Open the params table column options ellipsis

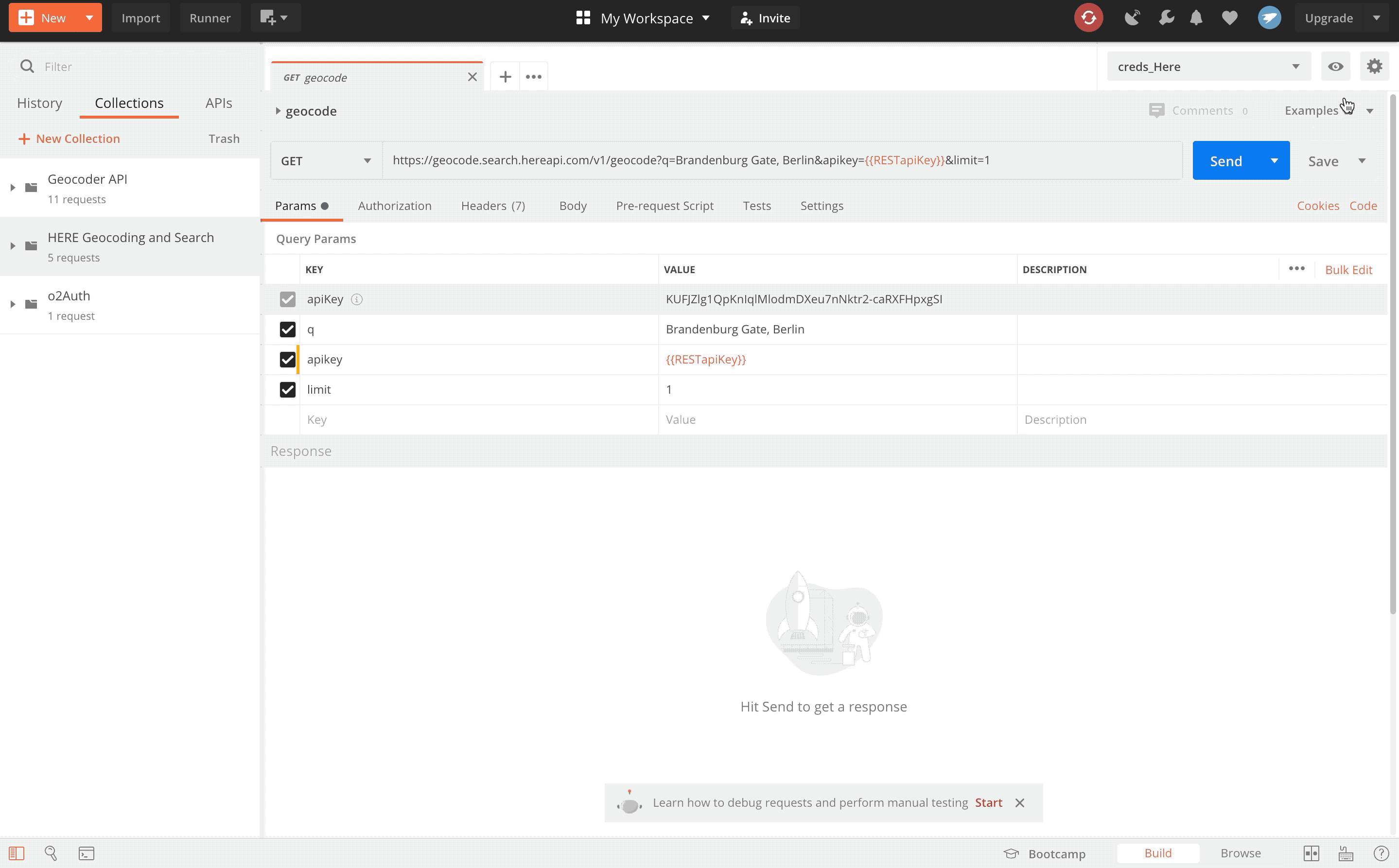(1296, 269)
